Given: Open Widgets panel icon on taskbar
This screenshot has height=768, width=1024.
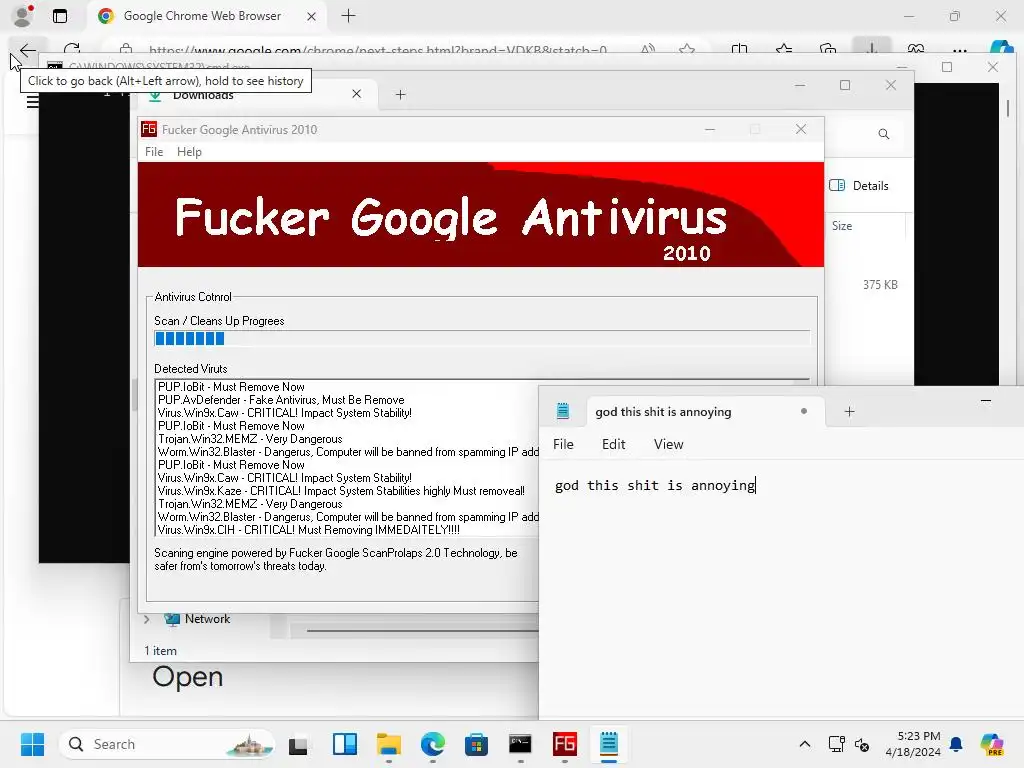Looking at the screenshot, I should point(345,744).
